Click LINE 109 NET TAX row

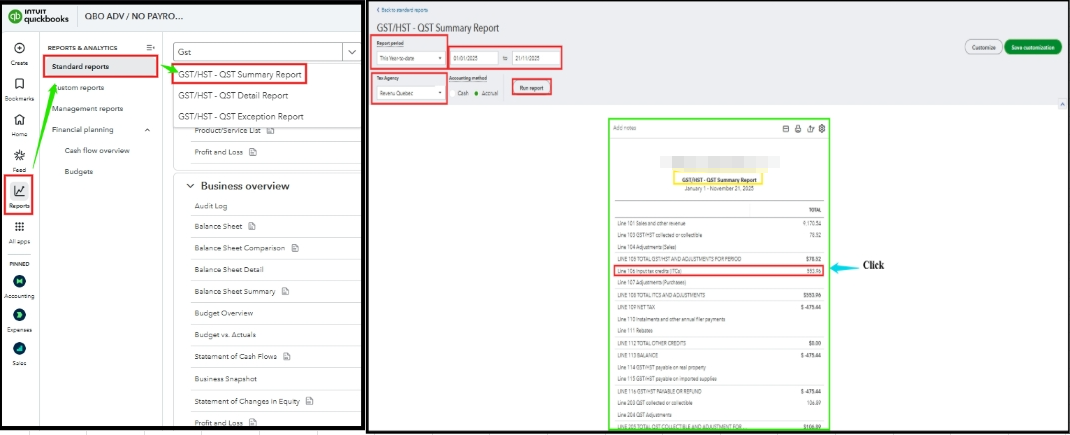pos(719,307)
